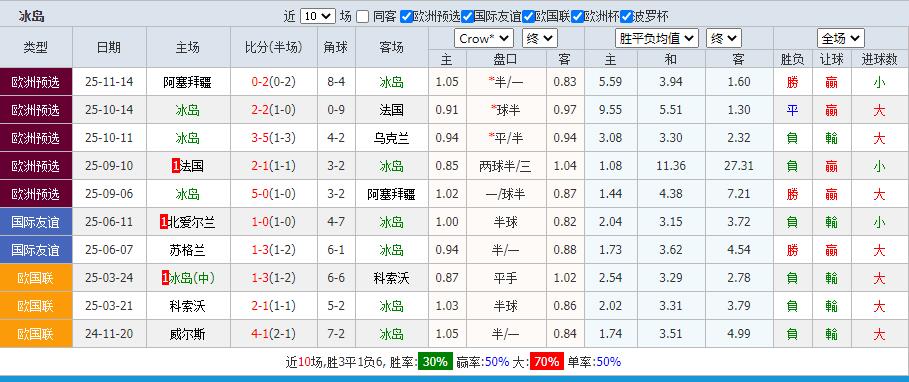Uncheck the 欧洲杯 filter checkbox

tap(577, 16)
